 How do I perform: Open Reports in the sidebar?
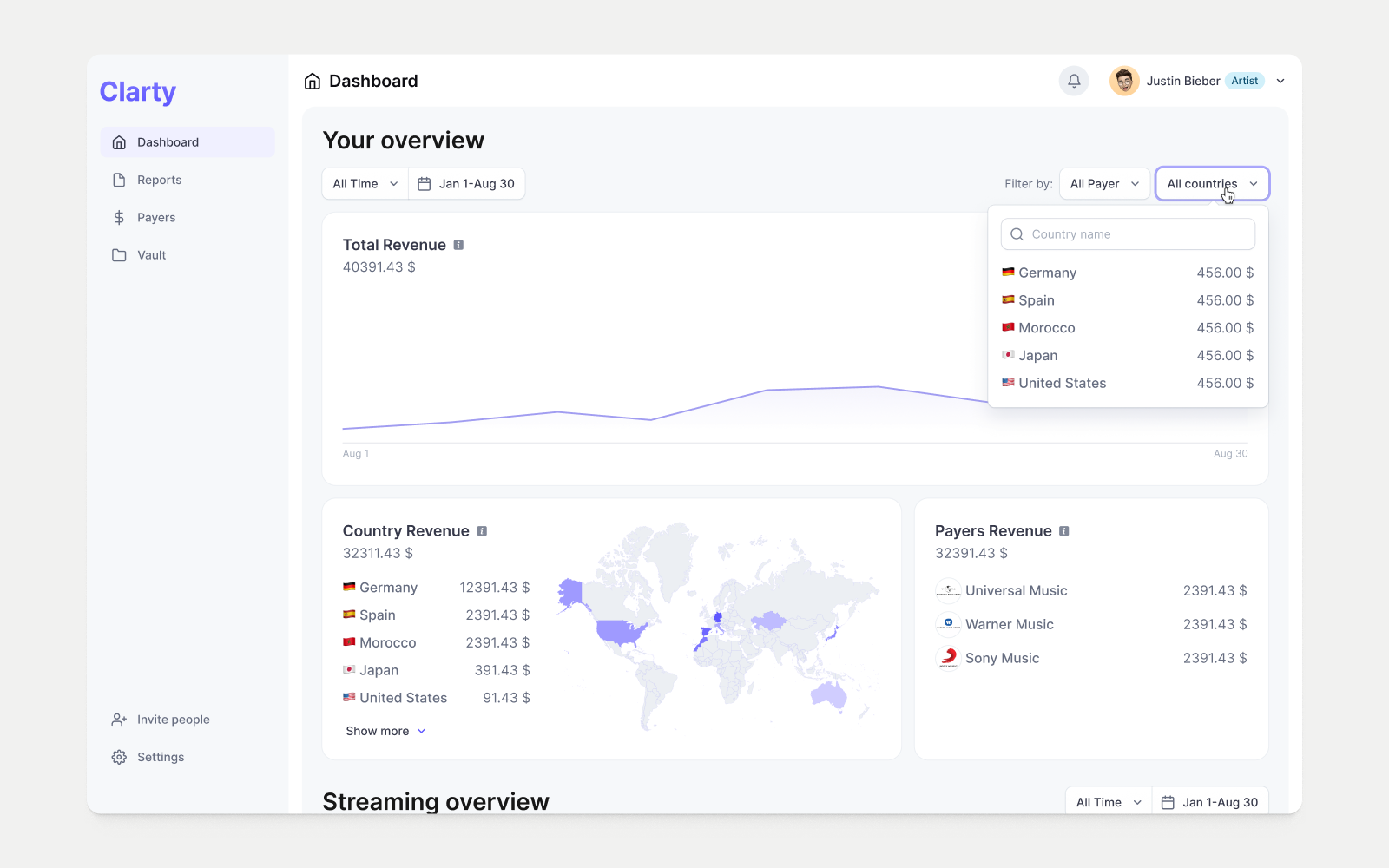[188, 180]
